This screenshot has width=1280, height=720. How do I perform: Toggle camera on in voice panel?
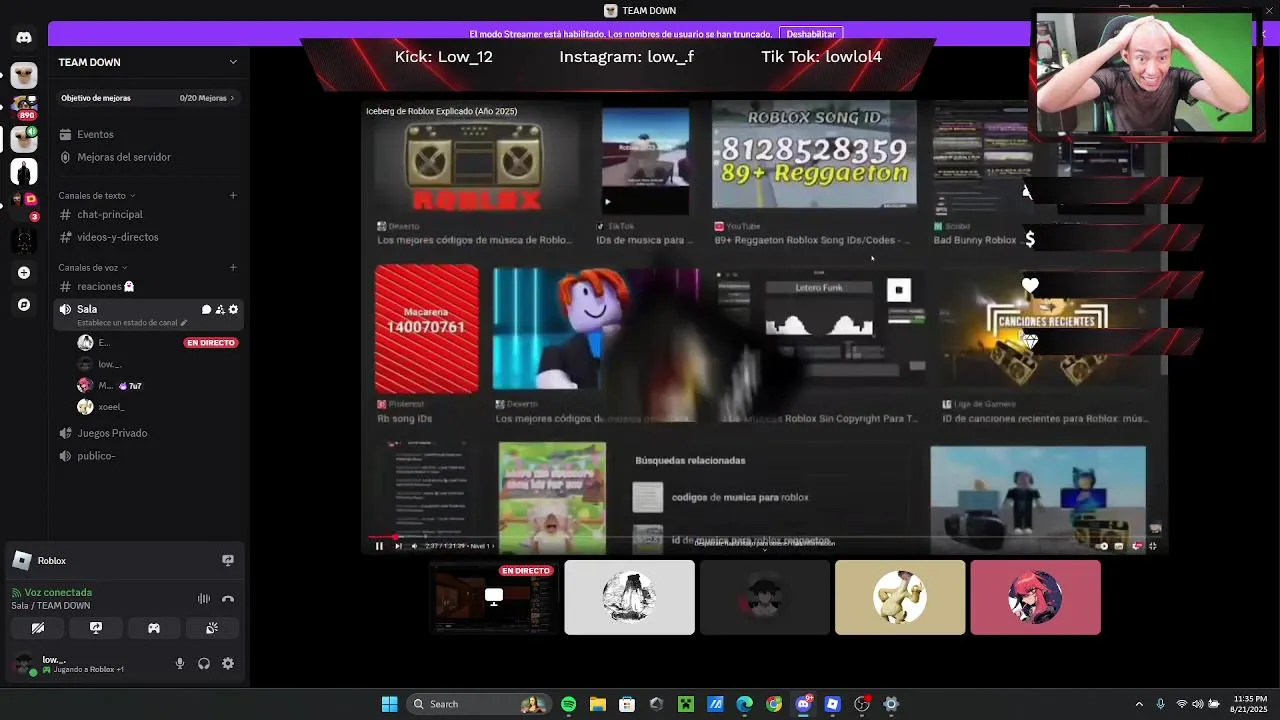[x=38, y=628]
